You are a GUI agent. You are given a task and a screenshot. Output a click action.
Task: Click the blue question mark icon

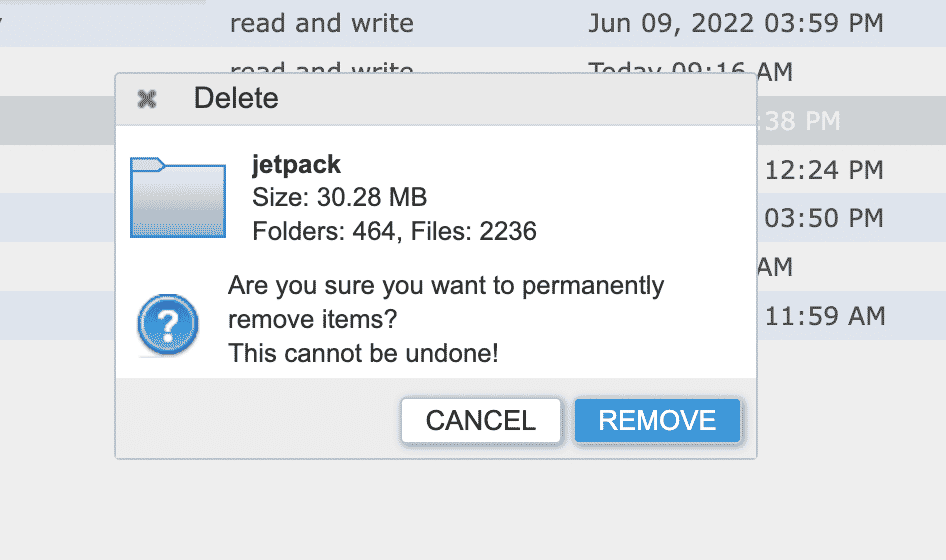pyautogui.click(x=168, y=325)
